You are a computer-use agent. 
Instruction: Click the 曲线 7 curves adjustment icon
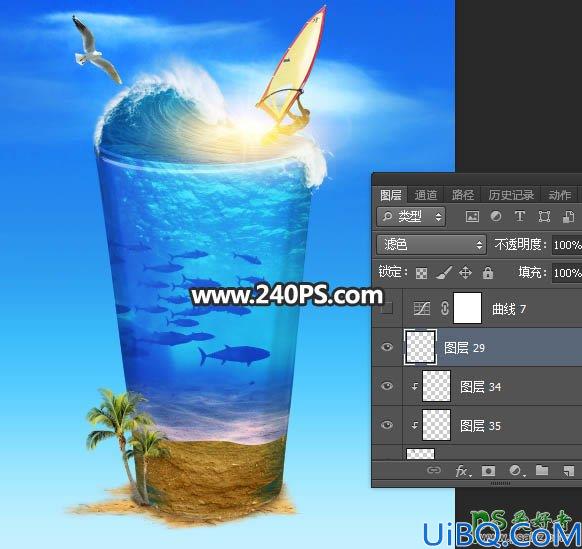pyautogui.click(x=422, y=308)
